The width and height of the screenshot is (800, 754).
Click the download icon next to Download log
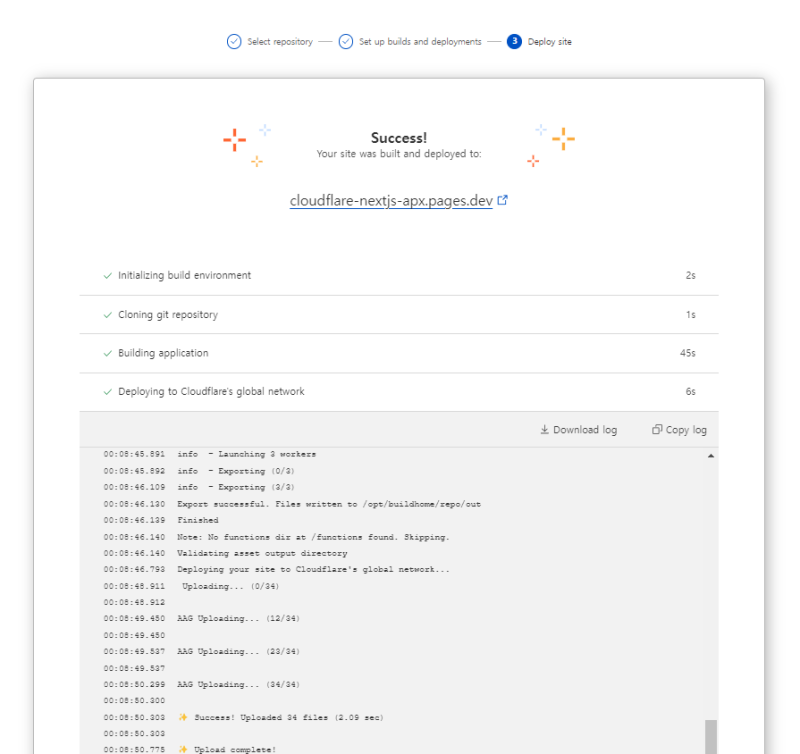tap(544, 430)
